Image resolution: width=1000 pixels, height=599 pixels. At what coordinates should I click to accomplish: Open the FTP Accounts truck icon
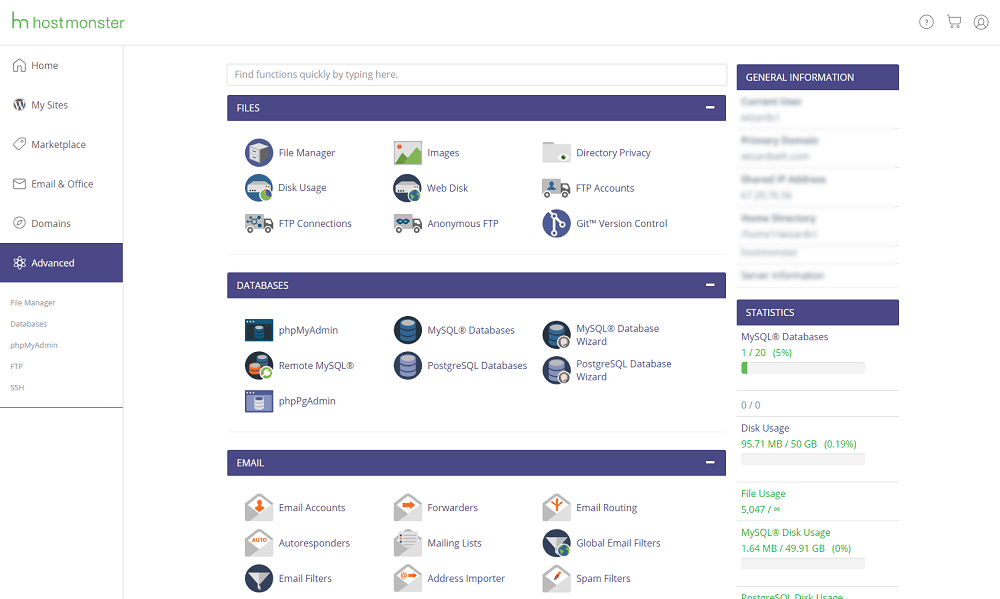click(x=556, y=188)
